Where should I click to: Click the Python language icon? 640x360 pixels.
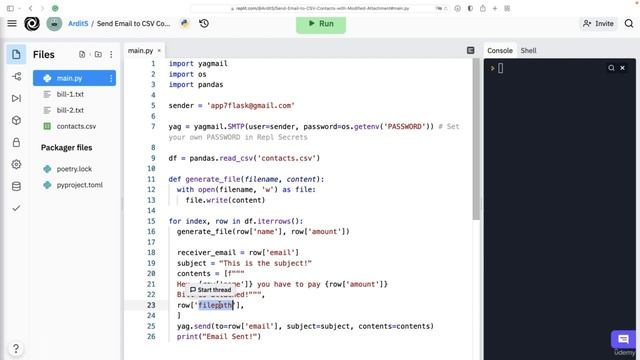pyautogui.click(x=184, y=24)
